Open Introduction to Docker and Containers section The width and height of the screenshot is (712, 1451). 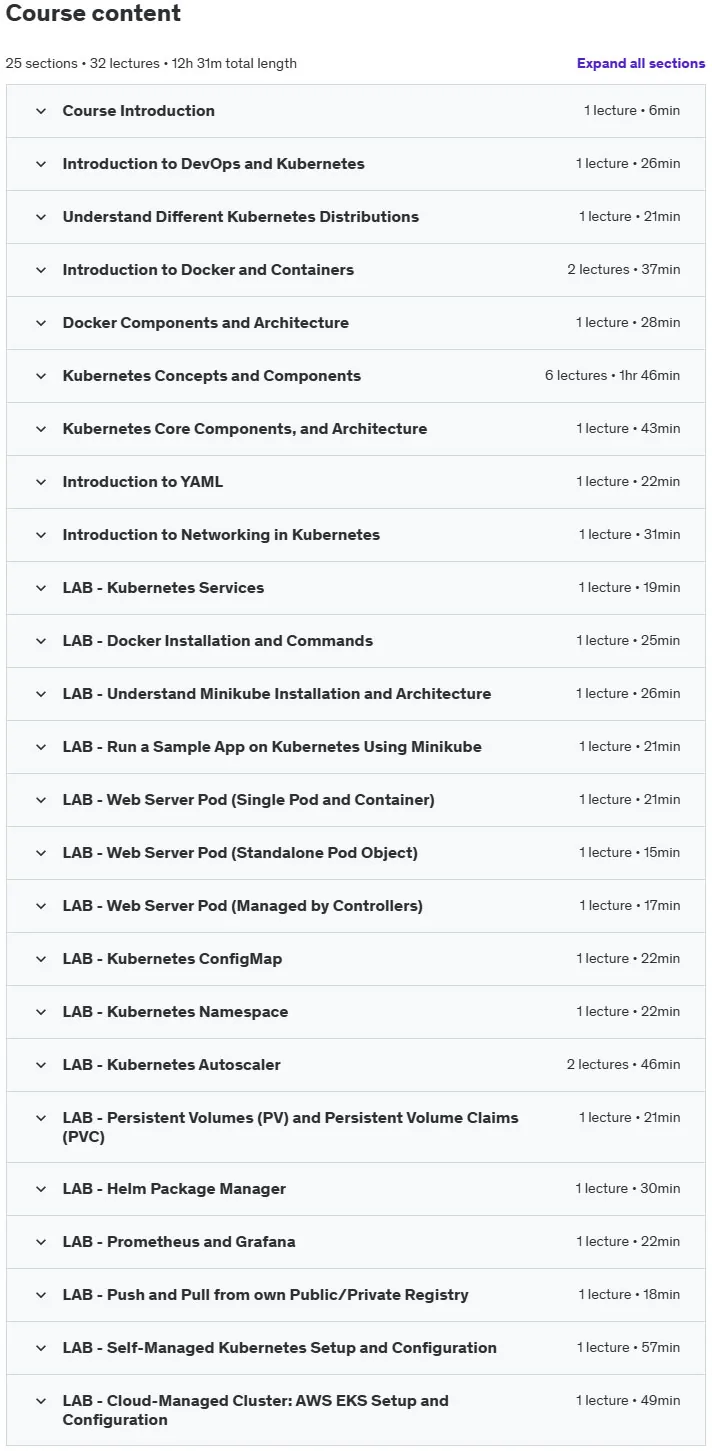coord(356,270)
